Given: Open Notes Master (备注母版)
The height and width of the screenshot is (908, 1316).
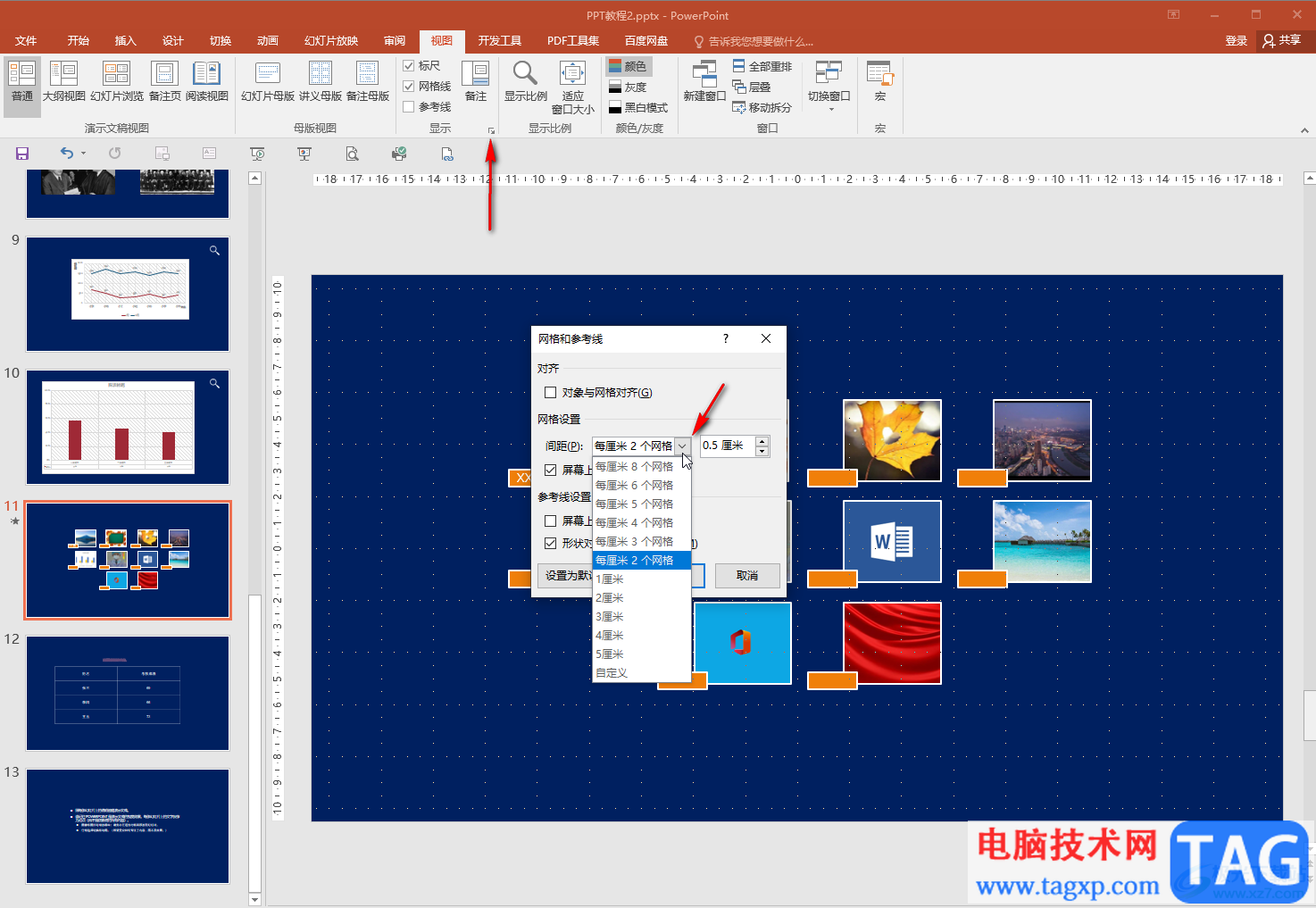Looking at the screenshot, I should 368,82.
